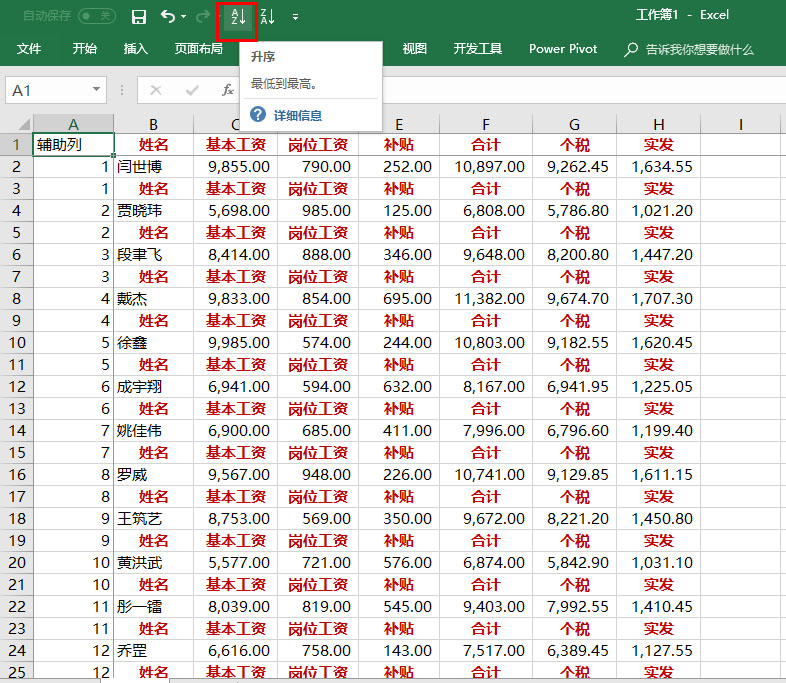Select column A header
The image size is (786, 683).
click(73, 124)
